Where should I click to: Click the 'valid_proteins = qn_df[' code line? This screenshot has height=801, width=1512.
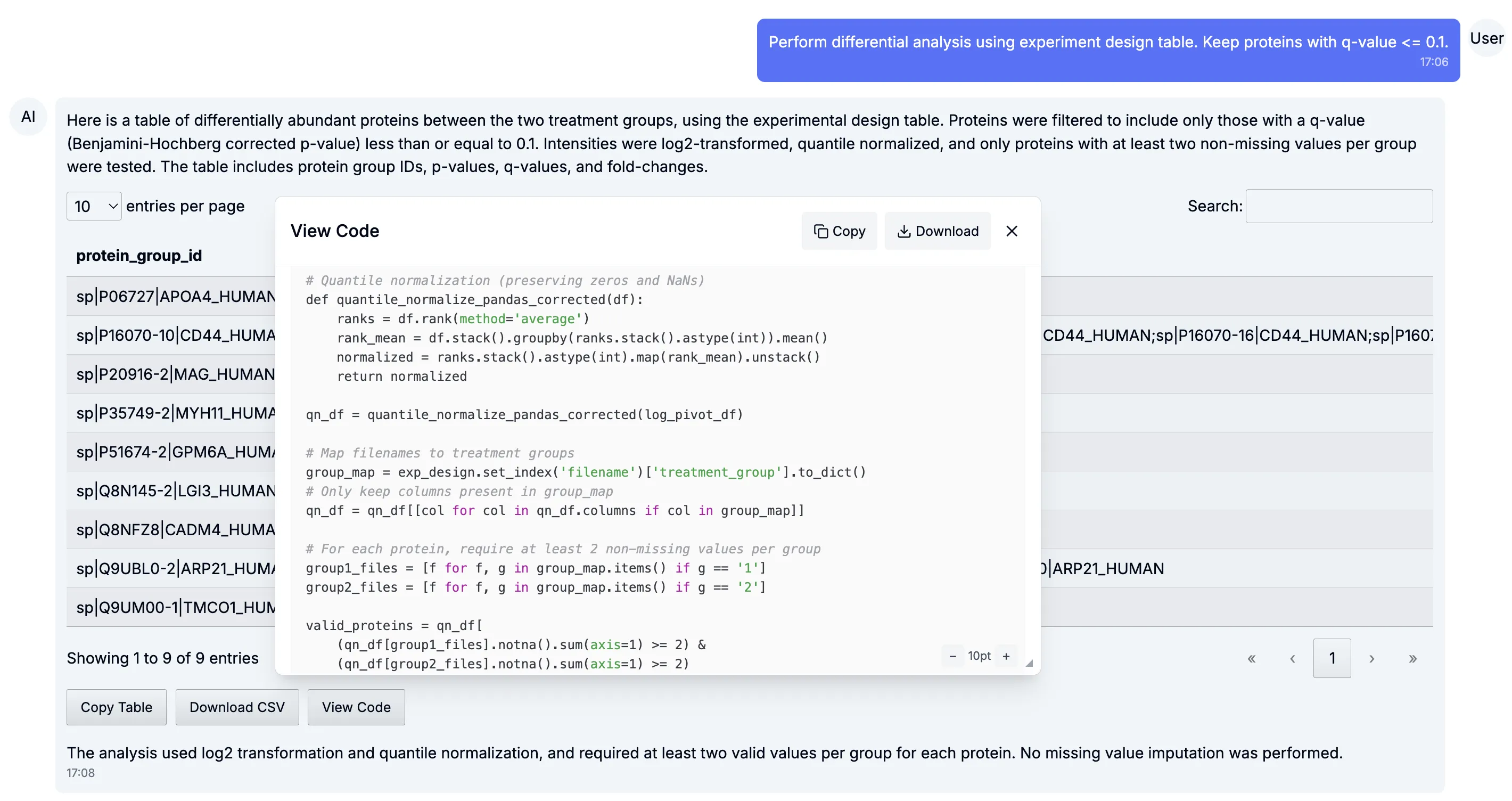point(394,625)
